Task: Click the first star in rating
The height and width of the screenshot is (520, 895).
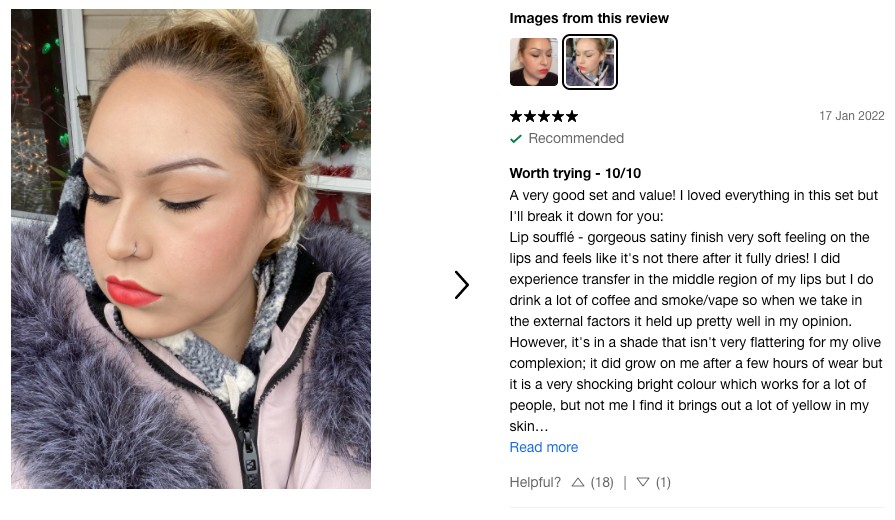Action: pos(516,116)
